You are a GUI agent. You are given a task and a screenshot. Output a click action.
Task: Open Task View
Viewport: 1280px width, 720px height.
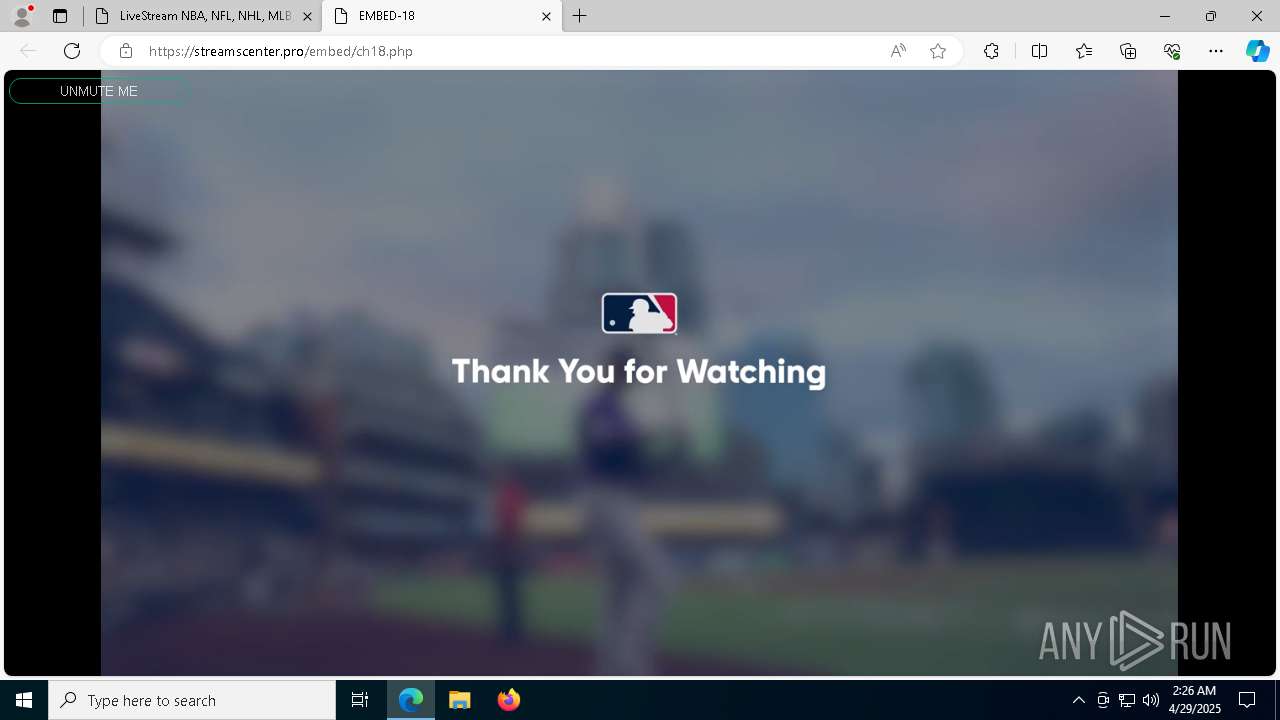pyautogui.click(x=360, y=700)
